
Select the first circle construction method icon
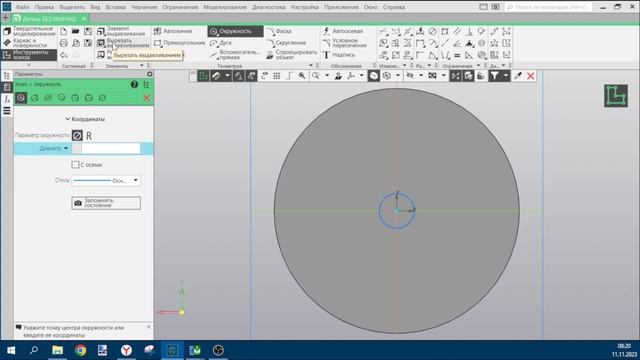point(21,98)
